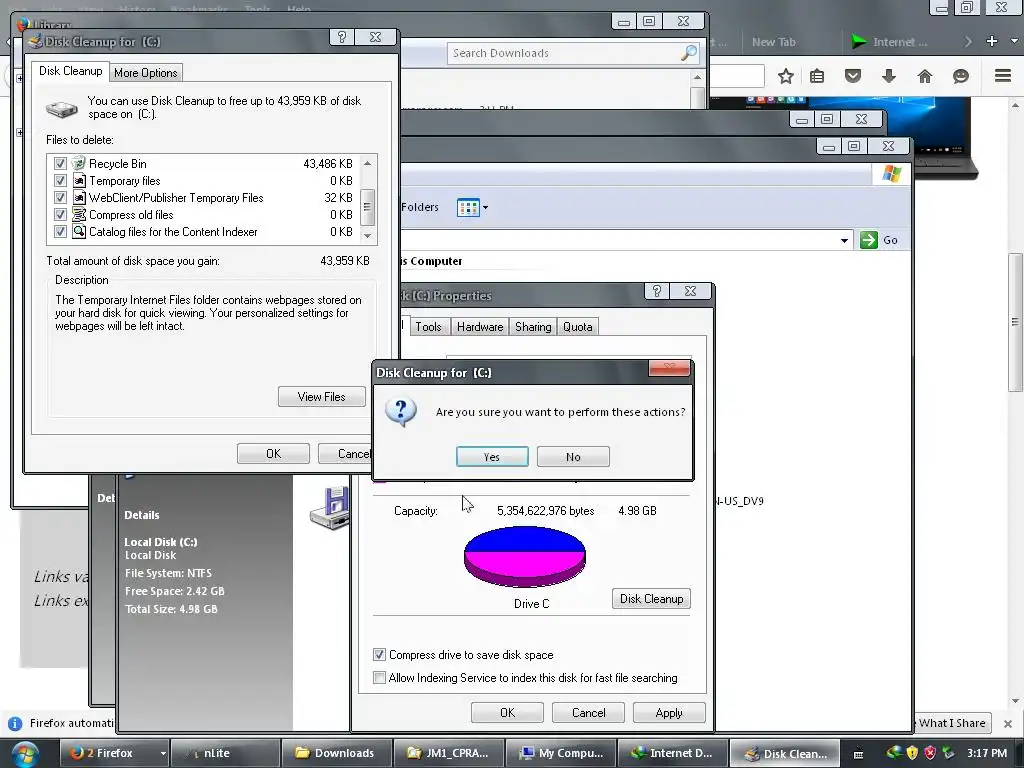This screenshot has height=768, width=1024.
Task: Uncheck Catalog files for the Content Indexer
Action: tap(60, 232)
